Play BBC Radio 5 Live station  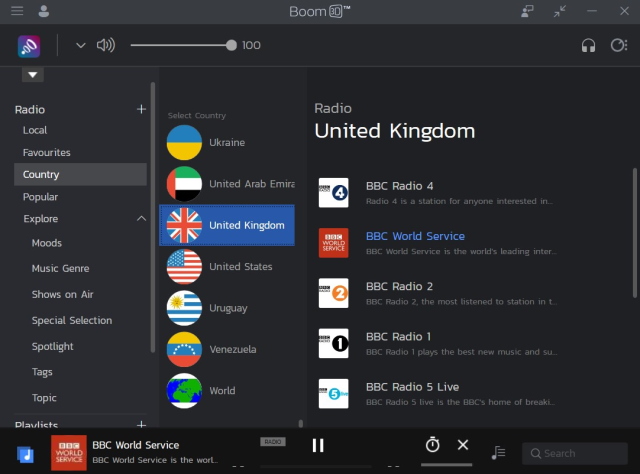click(333, 394)
